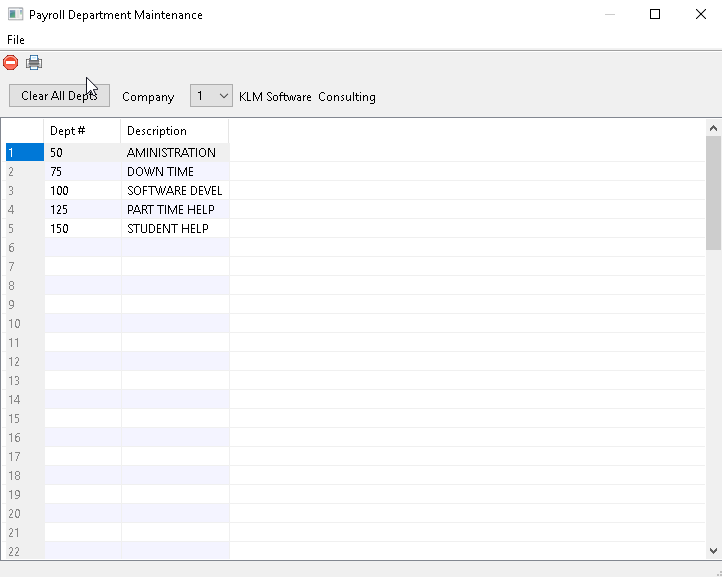Select the Description column header
722x577 pixels.
(x=175, y=131)
